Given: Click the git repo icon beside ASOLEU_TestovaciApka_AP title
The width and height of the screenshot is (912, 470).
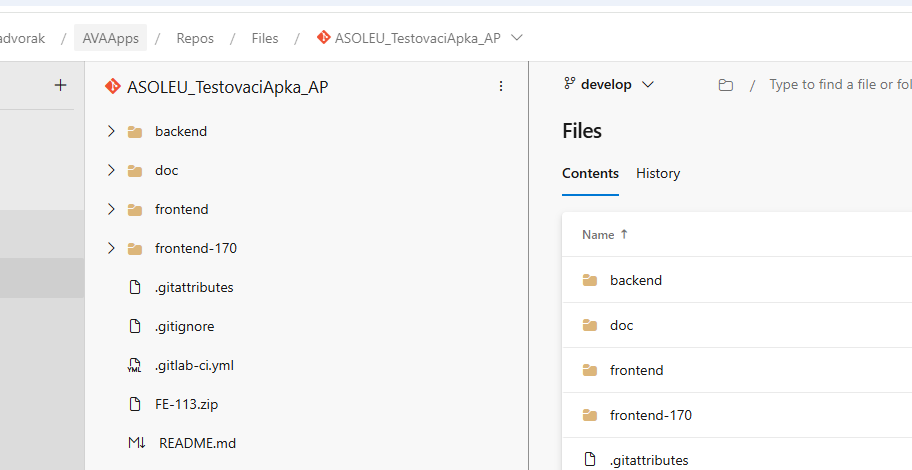Looking at the screenshot, I should point(113,87).
